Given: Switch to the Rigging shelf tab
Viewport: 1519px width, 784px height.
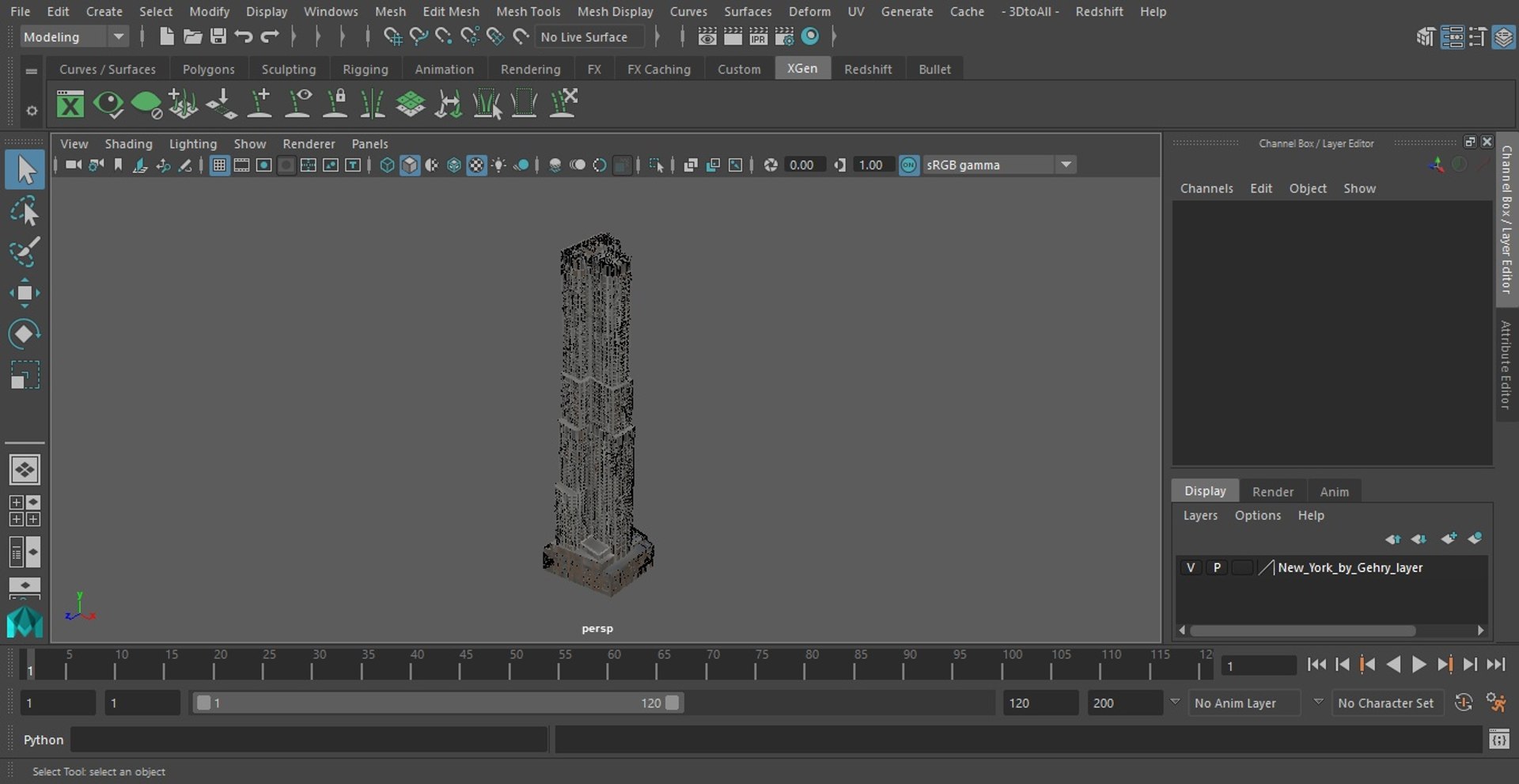Looking at the screenshot, I should [365, 69].
